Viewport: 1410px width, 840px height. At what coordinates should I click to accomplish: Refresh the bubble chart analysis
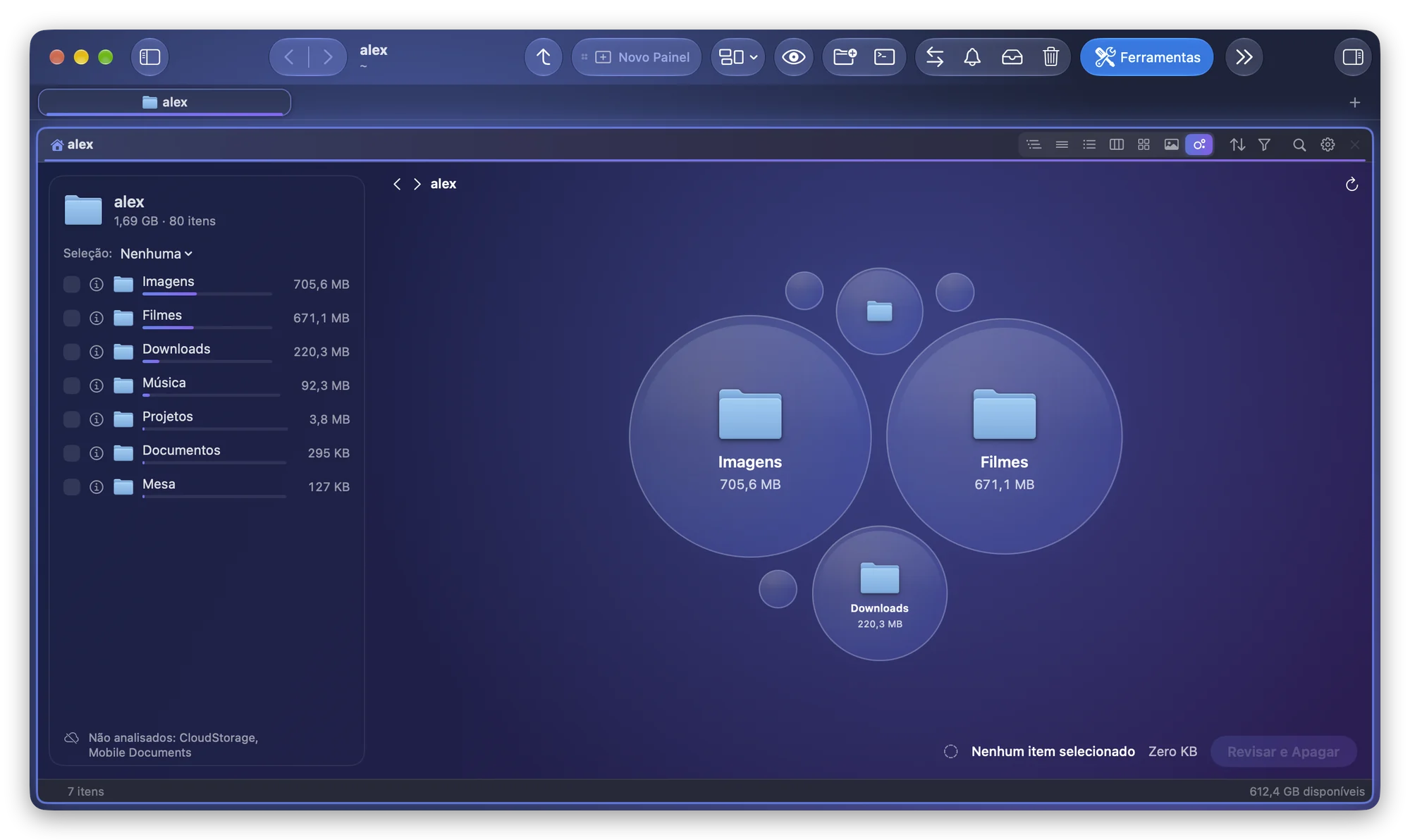[1351, 185]
